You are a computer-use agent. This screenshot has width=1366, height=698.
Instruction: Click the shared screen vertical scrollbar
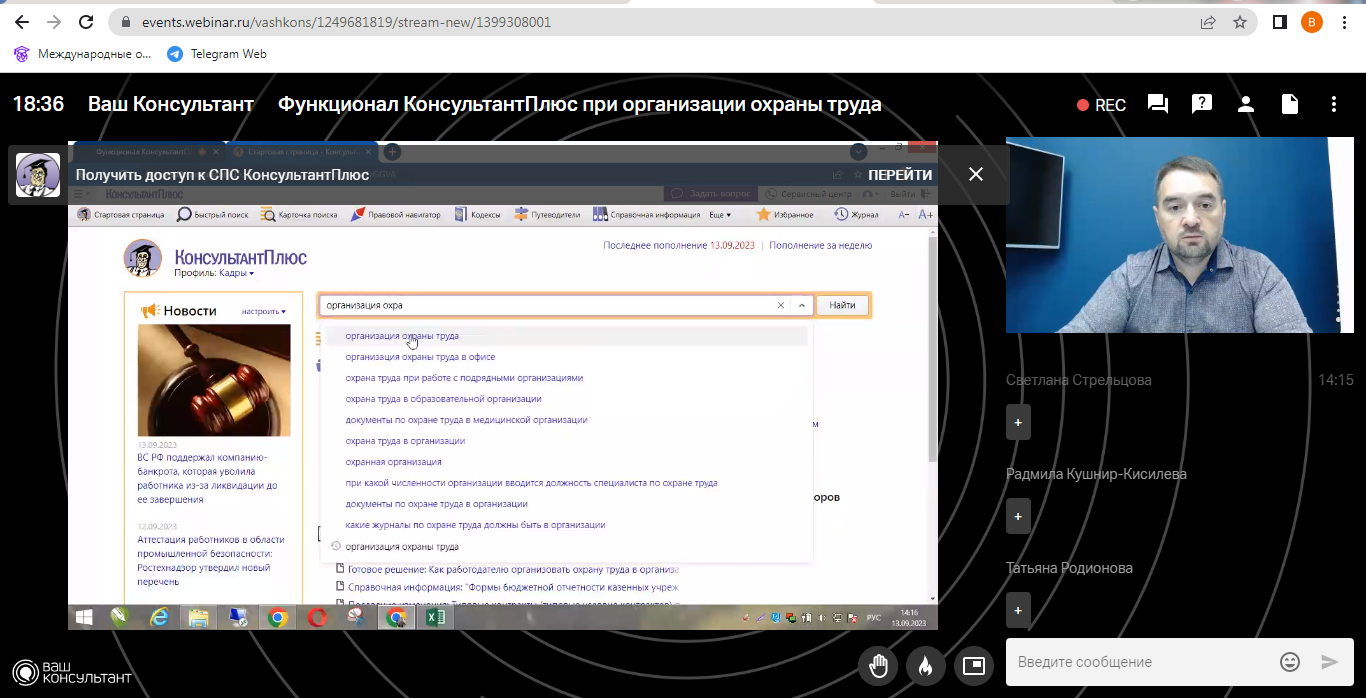933,350
